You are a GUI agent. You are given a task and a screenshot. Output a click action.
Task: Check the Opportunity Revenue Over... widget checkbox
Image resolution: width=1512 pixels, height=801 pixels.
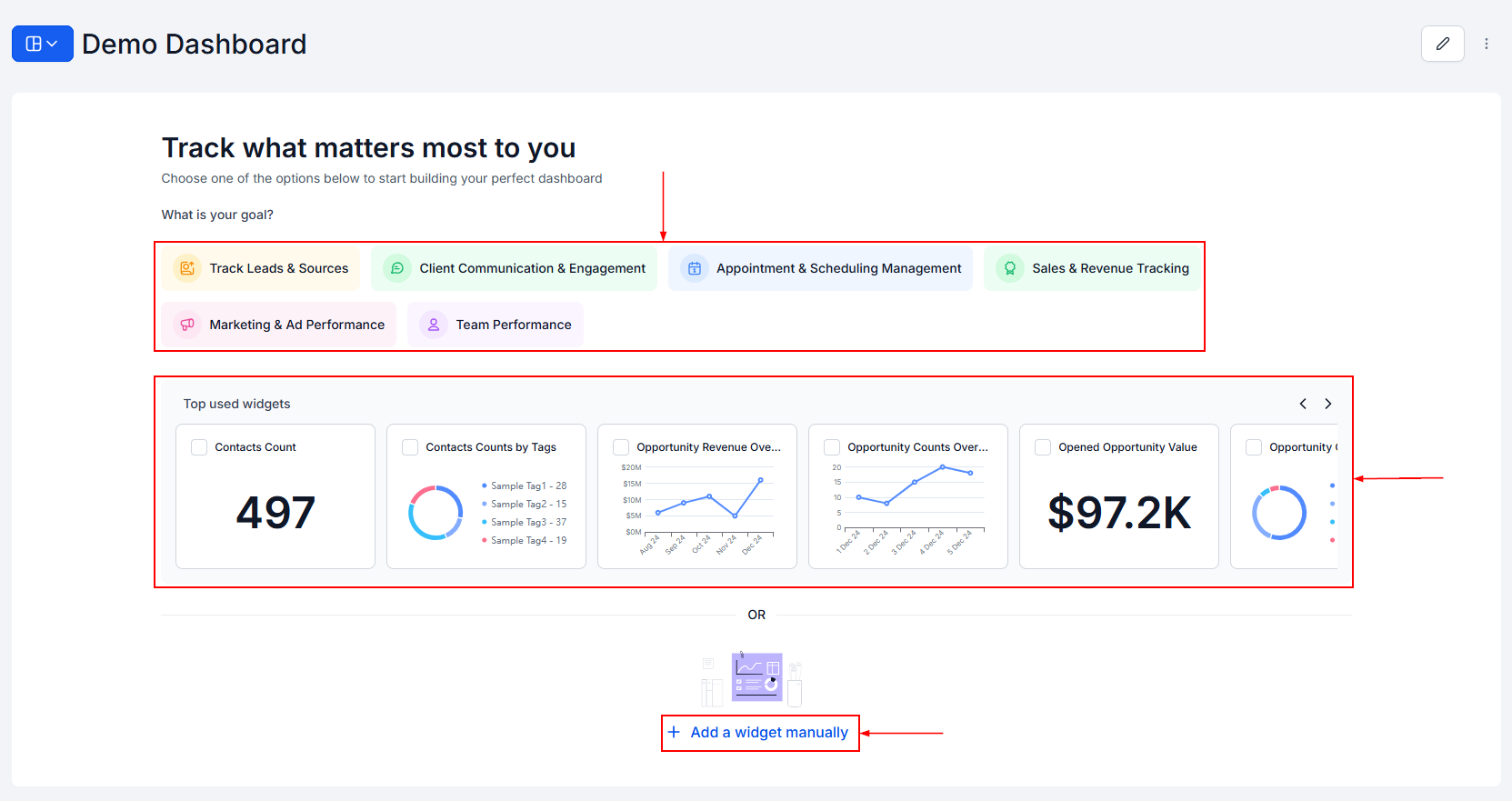point(621,447)
